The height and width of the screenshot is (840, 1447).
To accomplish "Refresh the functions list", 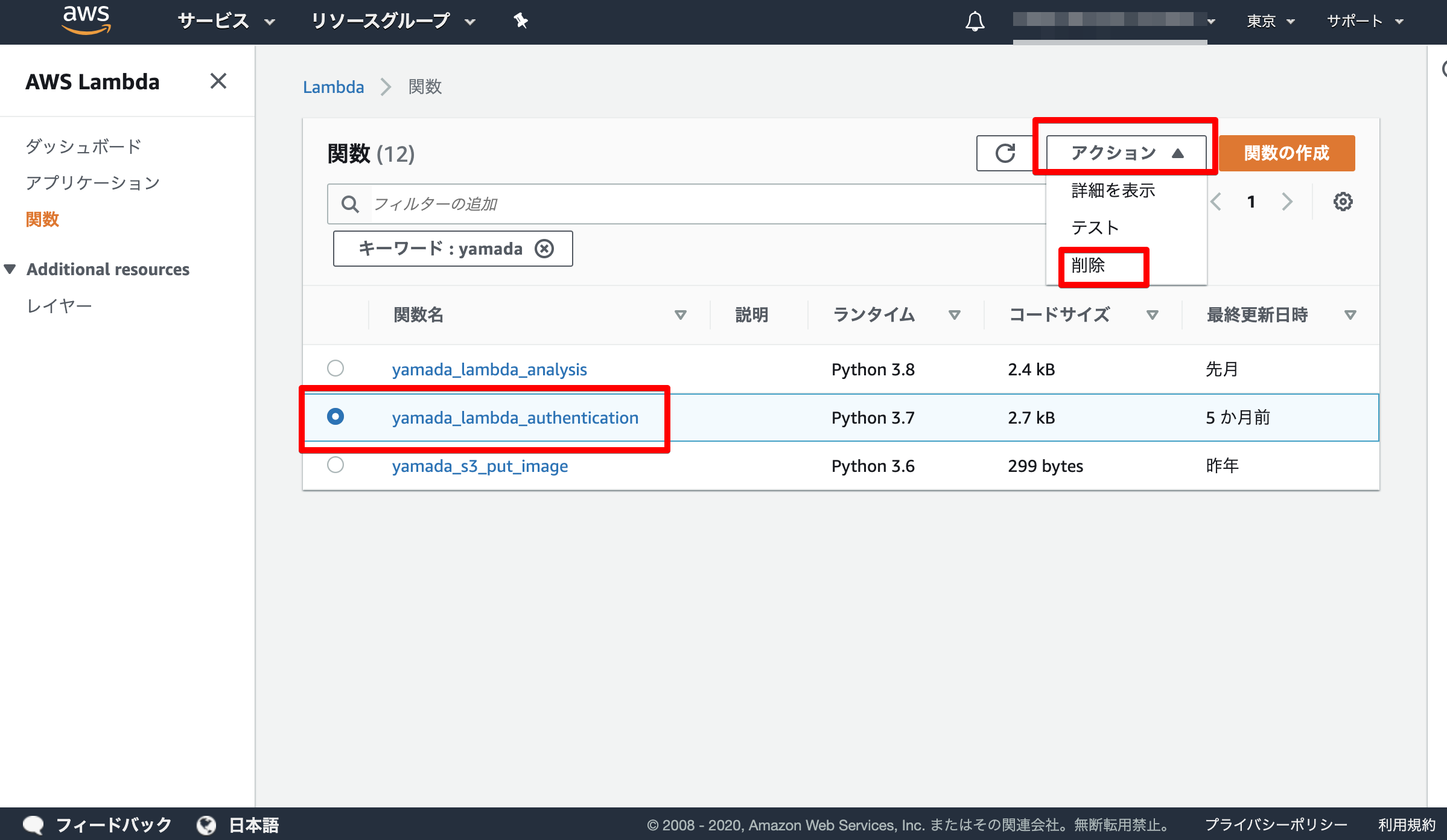I will tap(1005, 153).
